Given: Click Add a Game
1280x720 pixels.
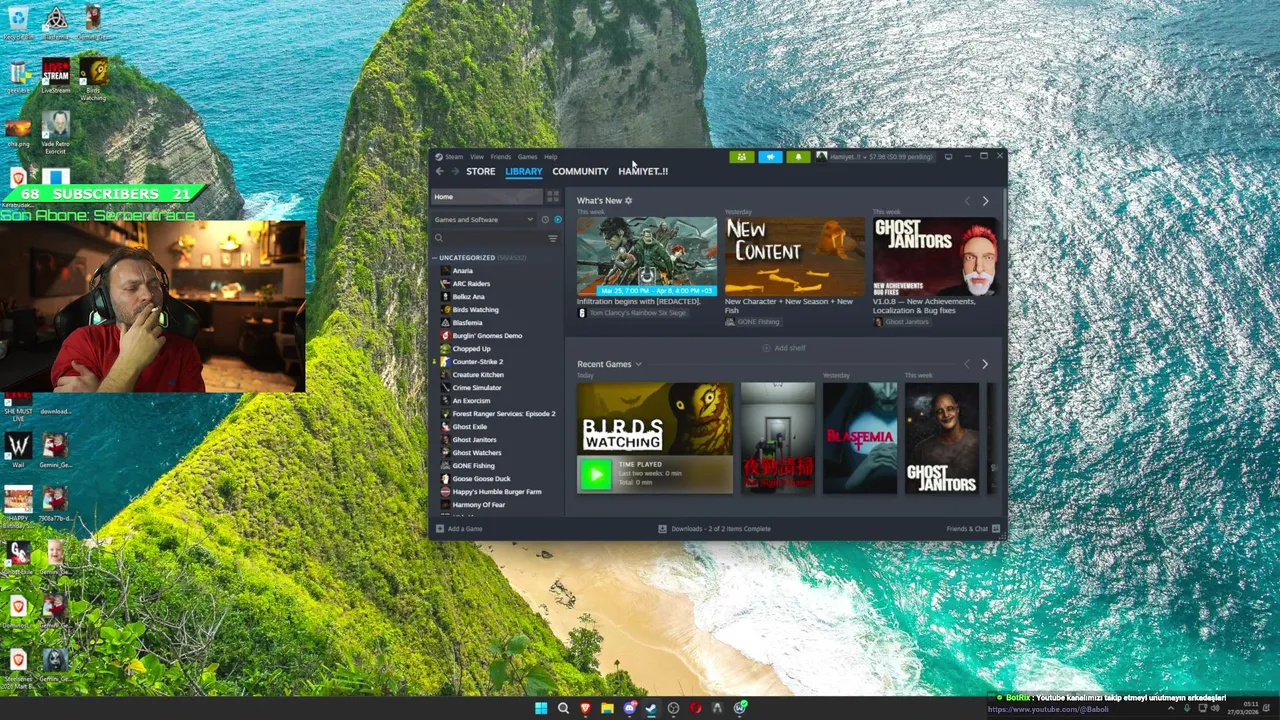Looking at the screenshot, I should coord(459,529).
